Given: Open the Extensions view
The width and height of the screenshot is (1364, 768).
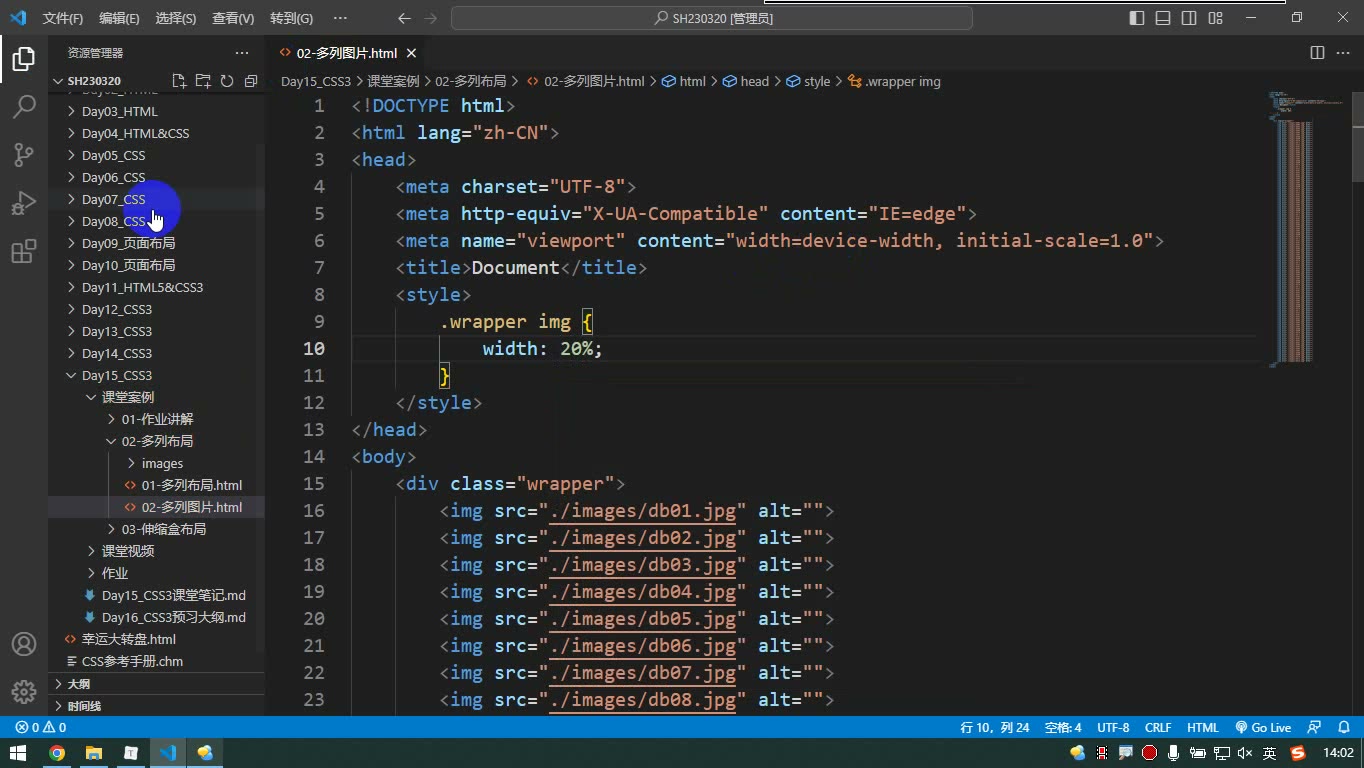Looking at the screenshot, I should 24,252.
